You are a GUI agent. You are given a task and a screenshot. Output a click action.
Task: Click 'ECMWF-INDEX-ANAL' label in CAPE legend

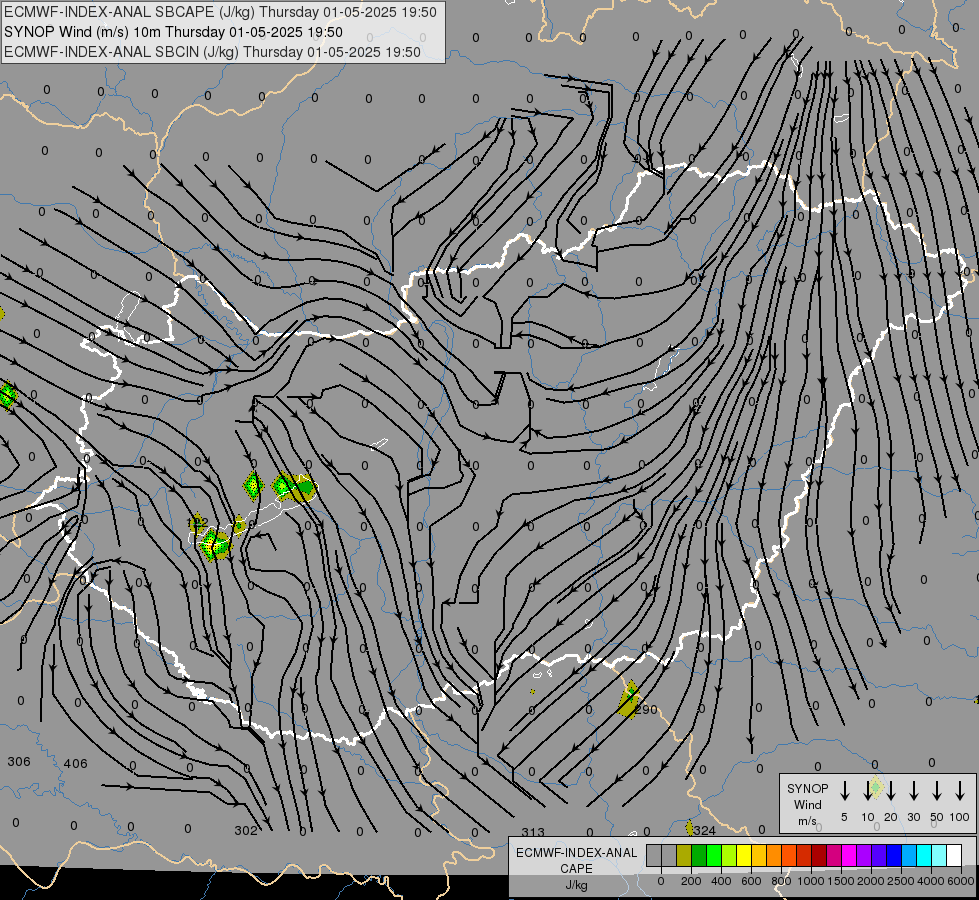576,853
